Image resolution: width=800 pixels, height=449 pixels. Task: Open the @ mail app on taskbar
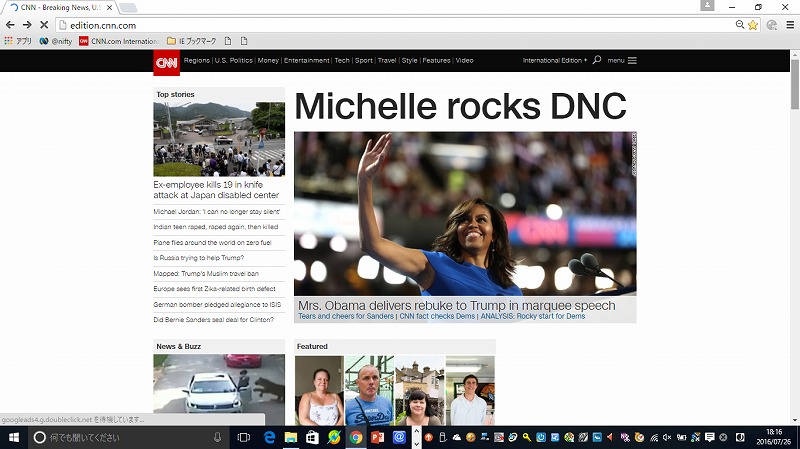(399, 437)
